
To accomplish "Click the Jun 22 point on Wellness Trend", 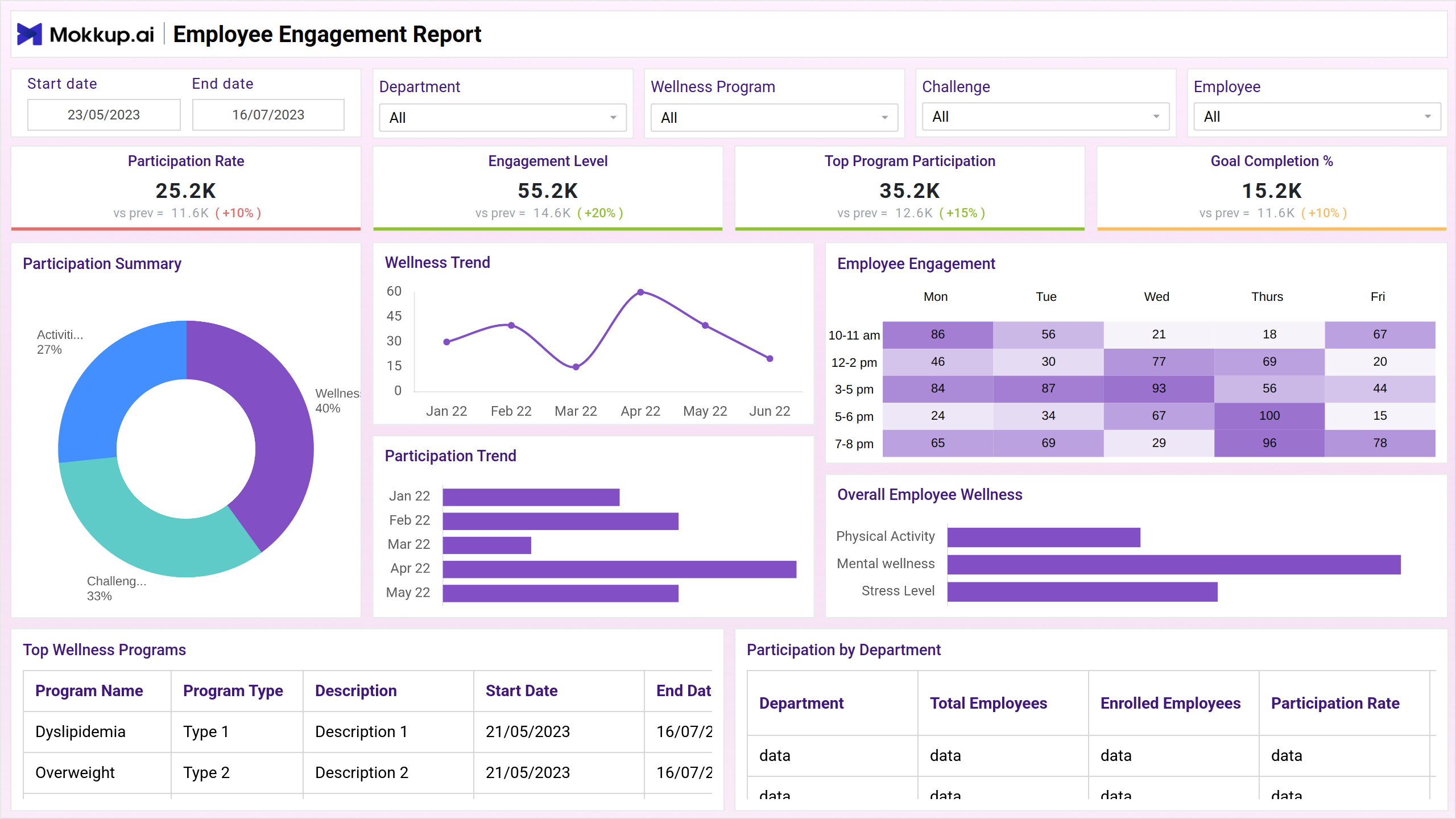I will pos(770,359).
